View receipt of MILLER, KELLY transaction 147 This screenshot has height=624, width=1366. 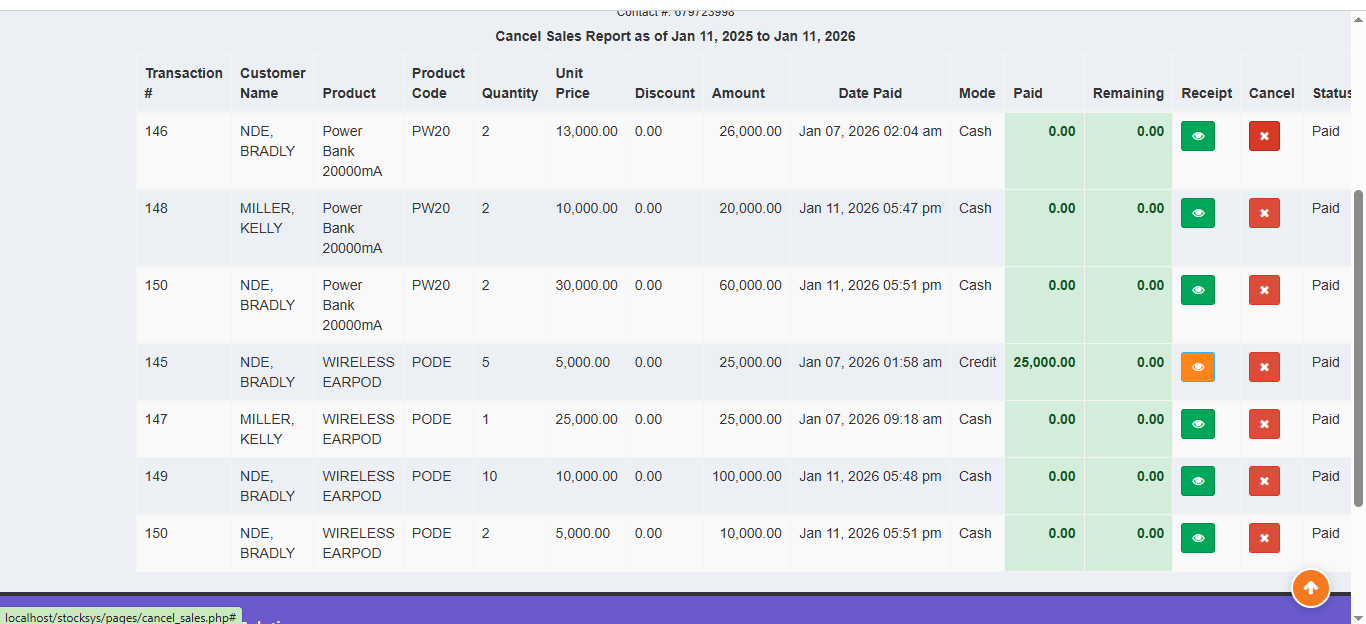[1197, 423]
